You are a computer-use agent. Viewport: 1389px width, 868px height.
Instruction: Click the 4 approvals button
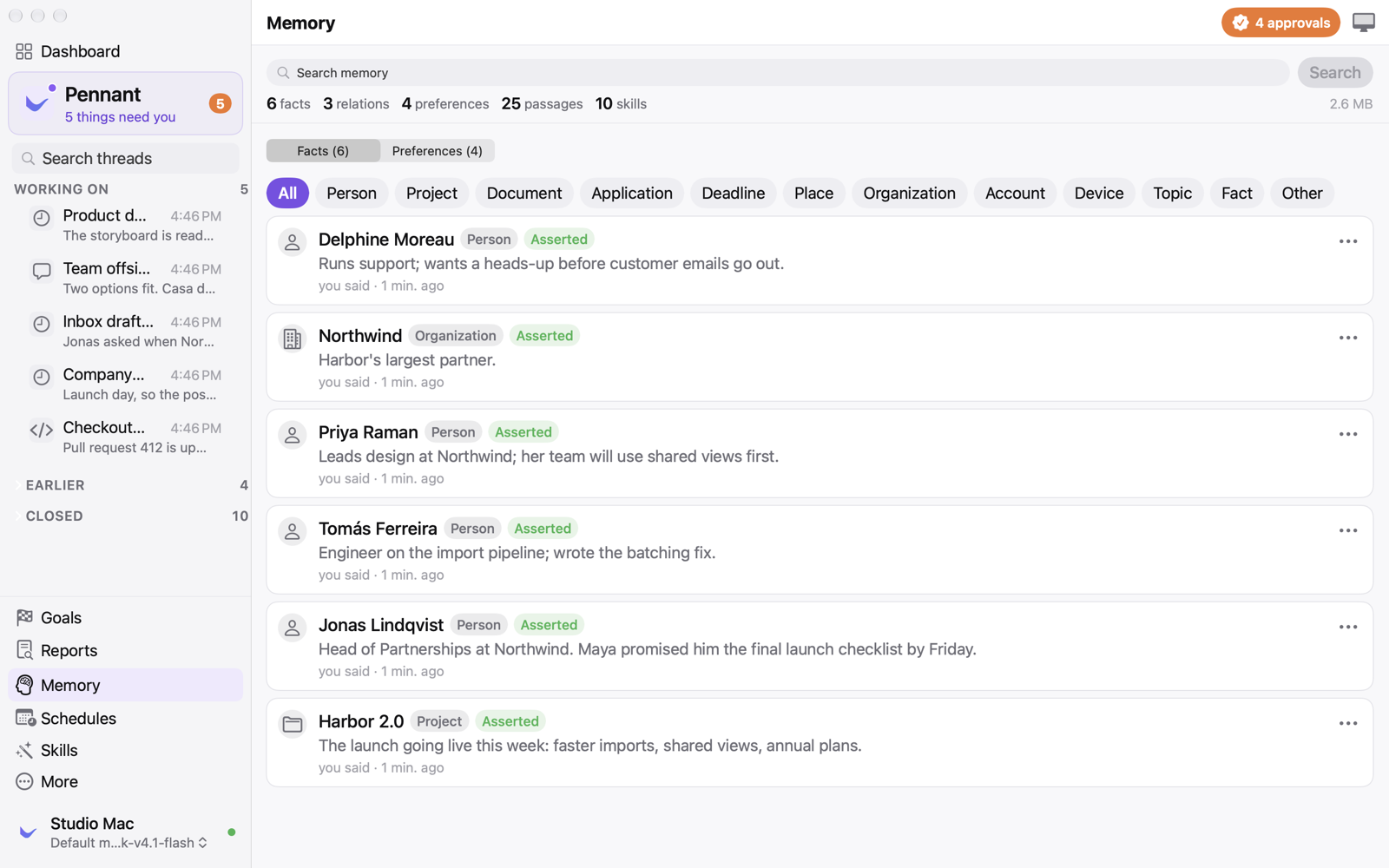tap(1280, 23)
